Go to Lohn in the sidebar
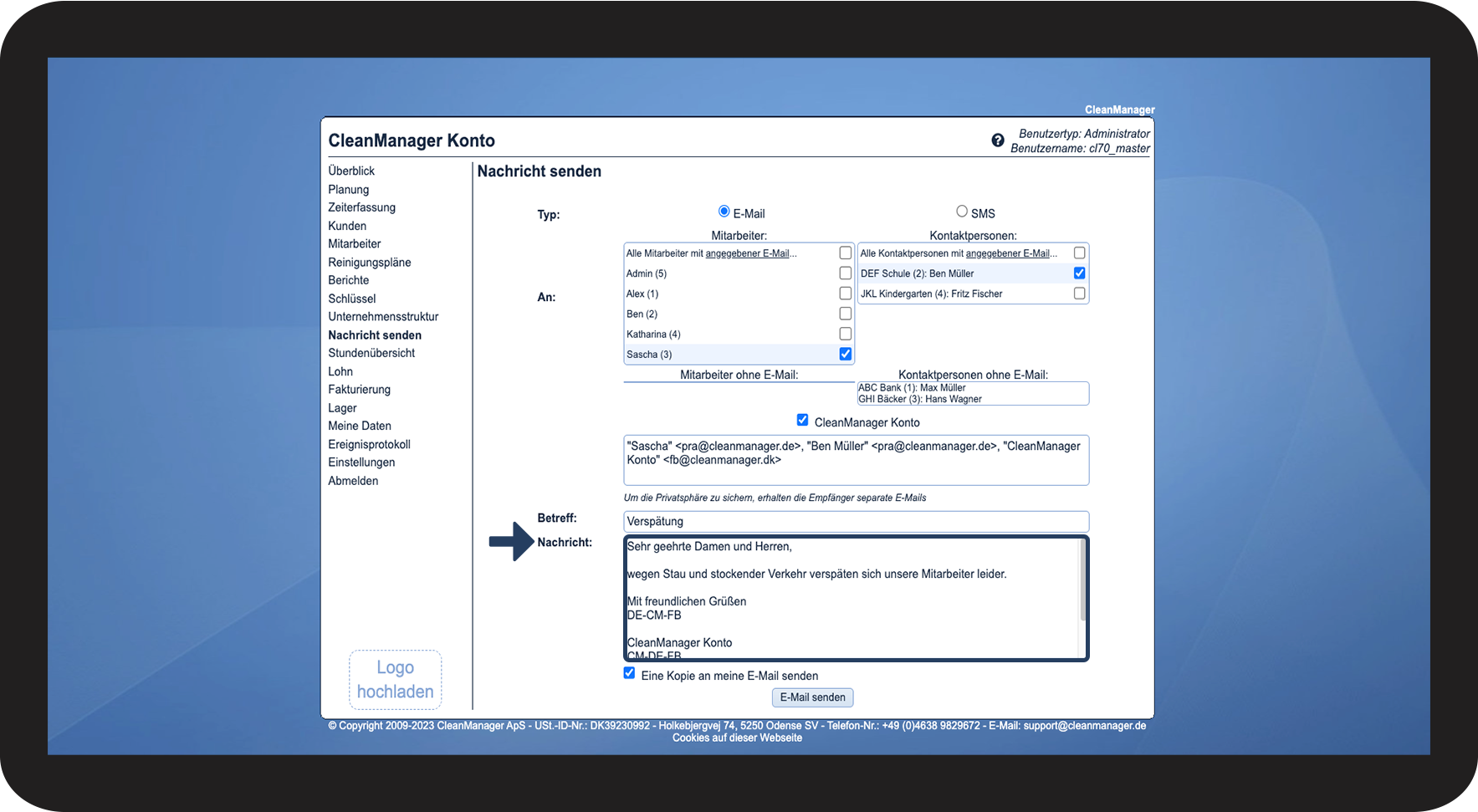 click(x=340, y=371)
